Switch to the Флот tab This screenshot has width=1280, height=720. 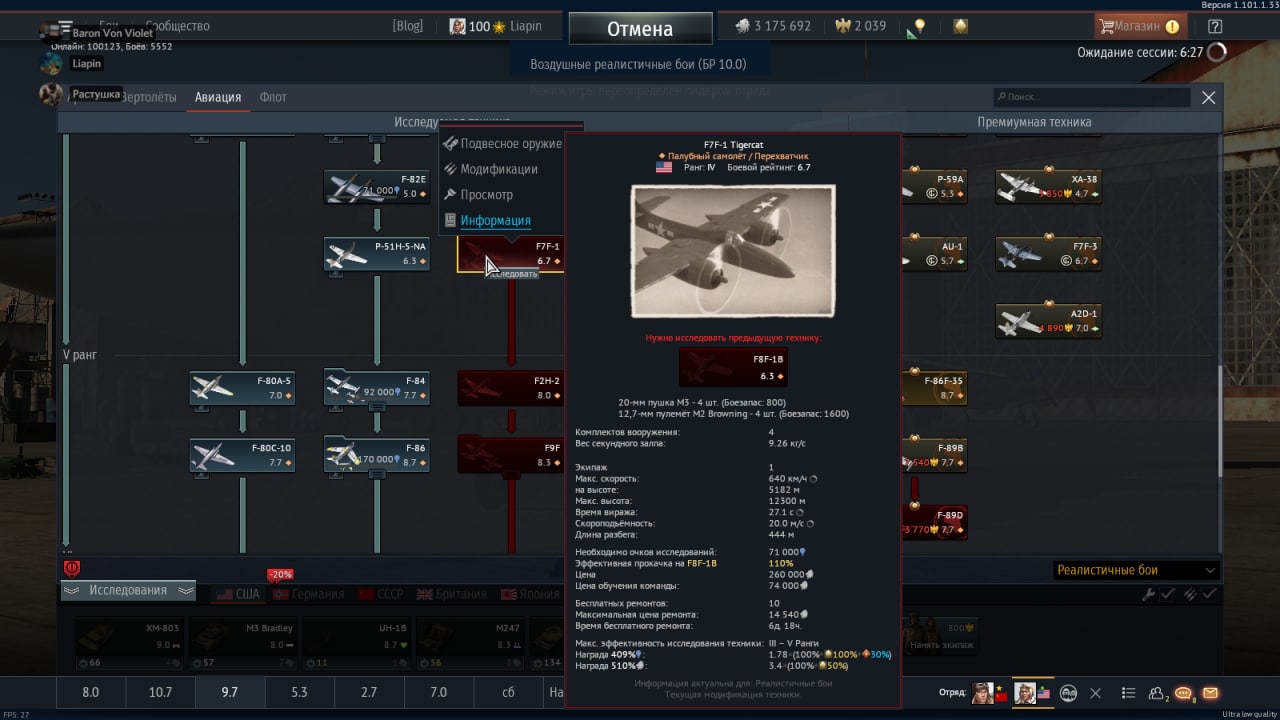tap(273, 97)
